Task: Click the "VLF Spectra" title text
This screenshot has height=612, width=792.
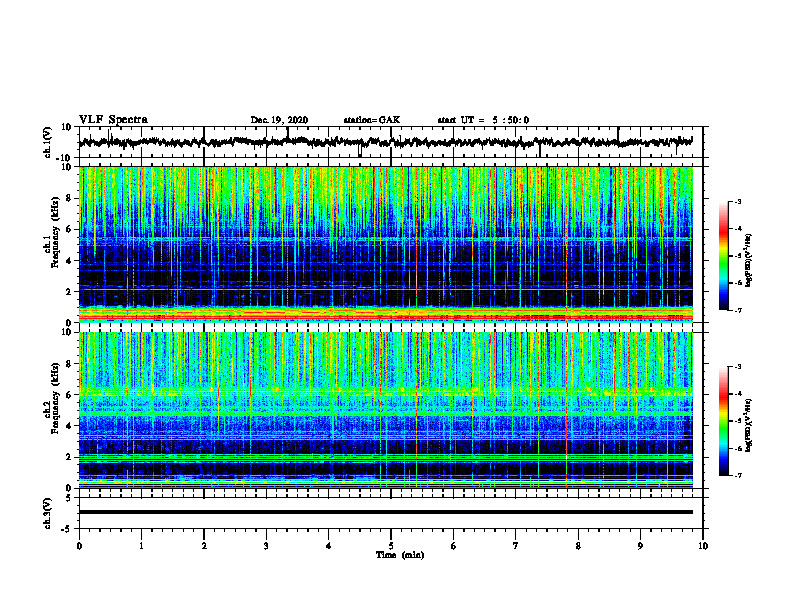Action: pyautogui.click(x=113, y=120)
